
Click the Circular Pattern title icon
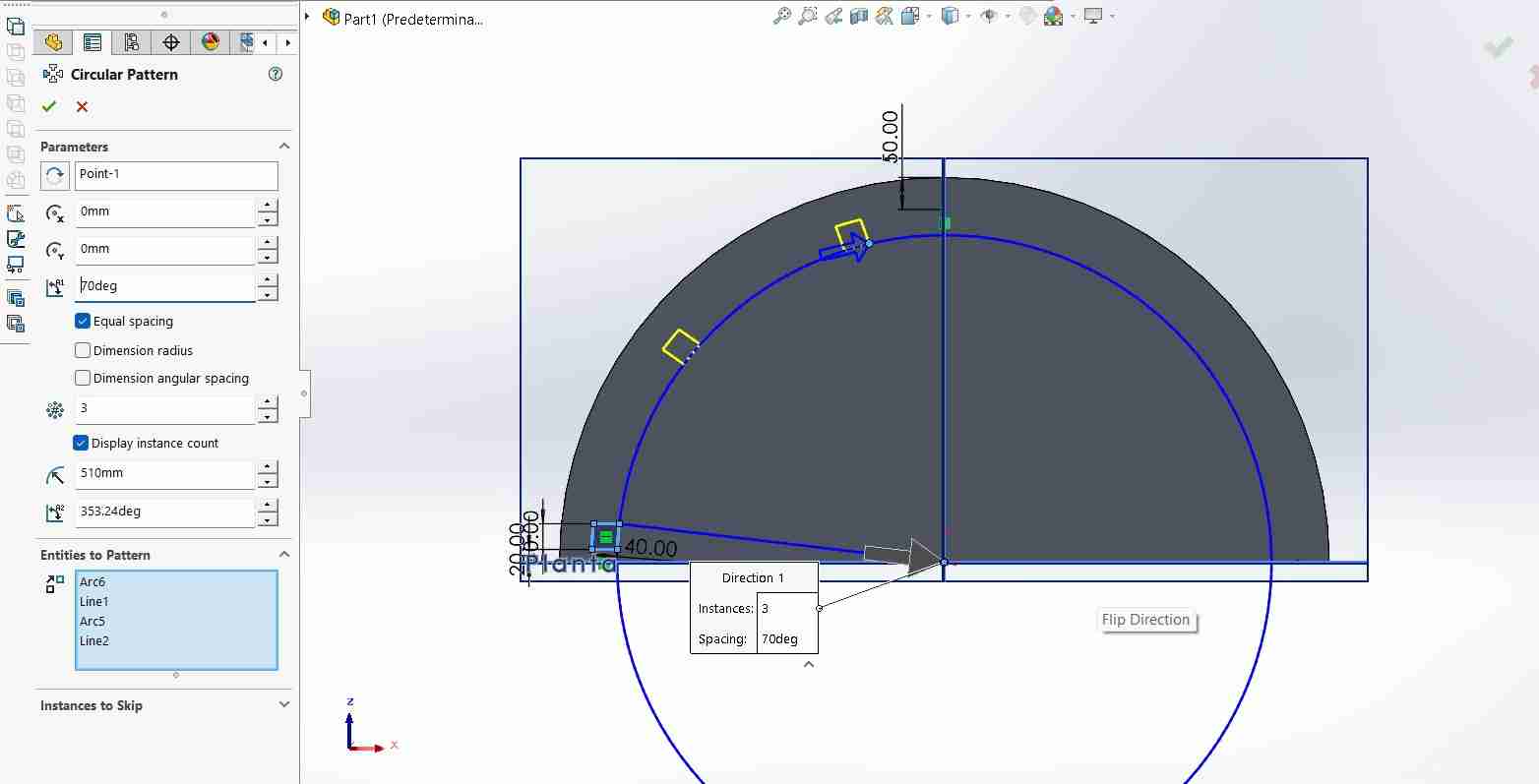(53, 74)
